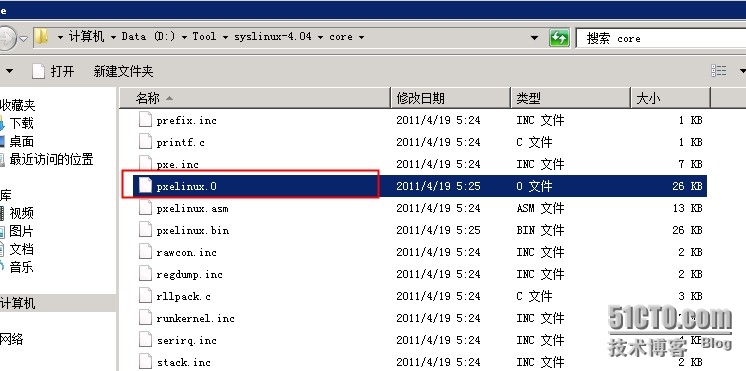Open the address bar history dropdown
746x371 pixels.
coord(534,38)
